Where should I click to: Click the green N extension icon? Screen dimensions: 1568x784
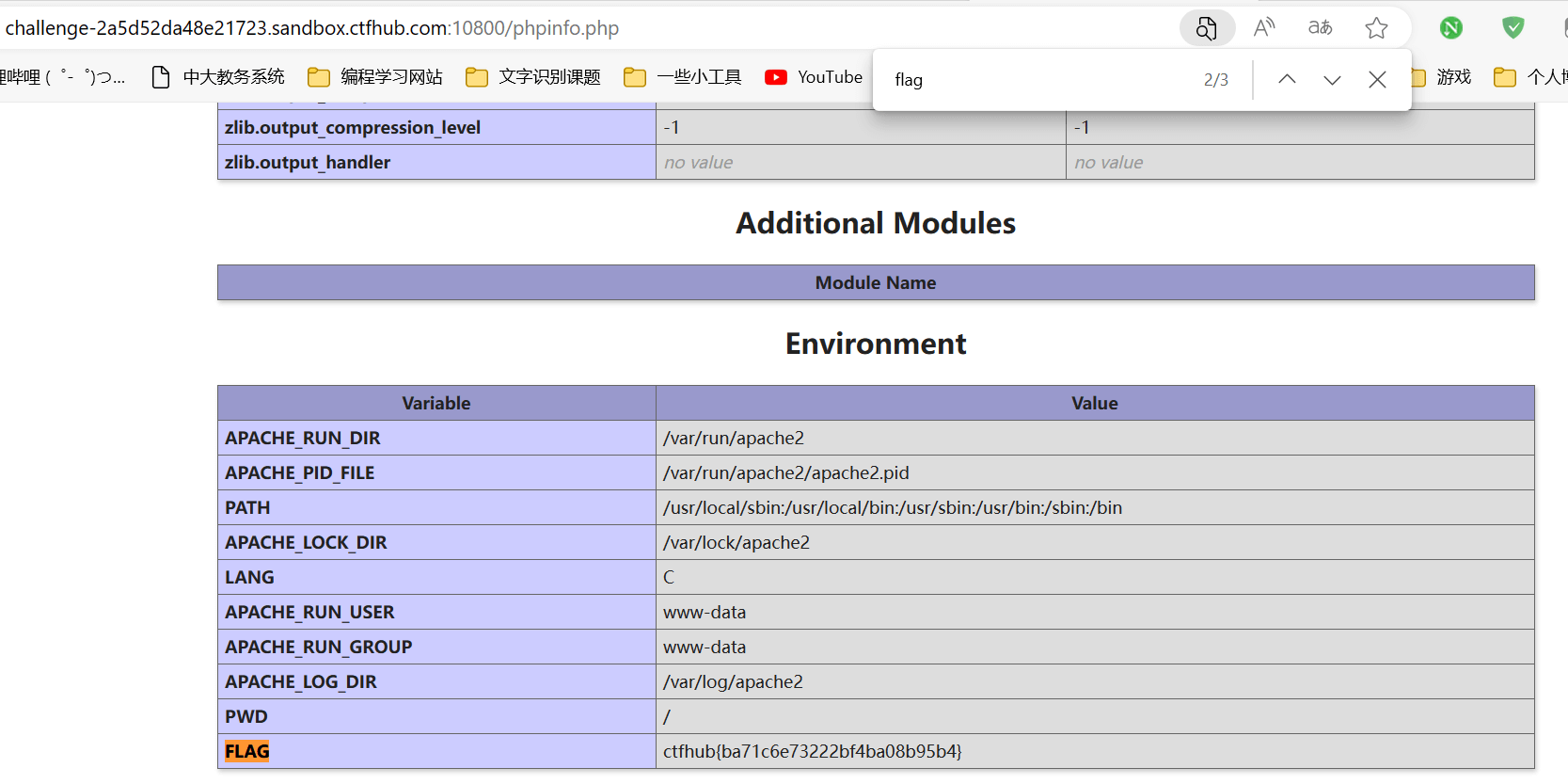coord(1451,28)
